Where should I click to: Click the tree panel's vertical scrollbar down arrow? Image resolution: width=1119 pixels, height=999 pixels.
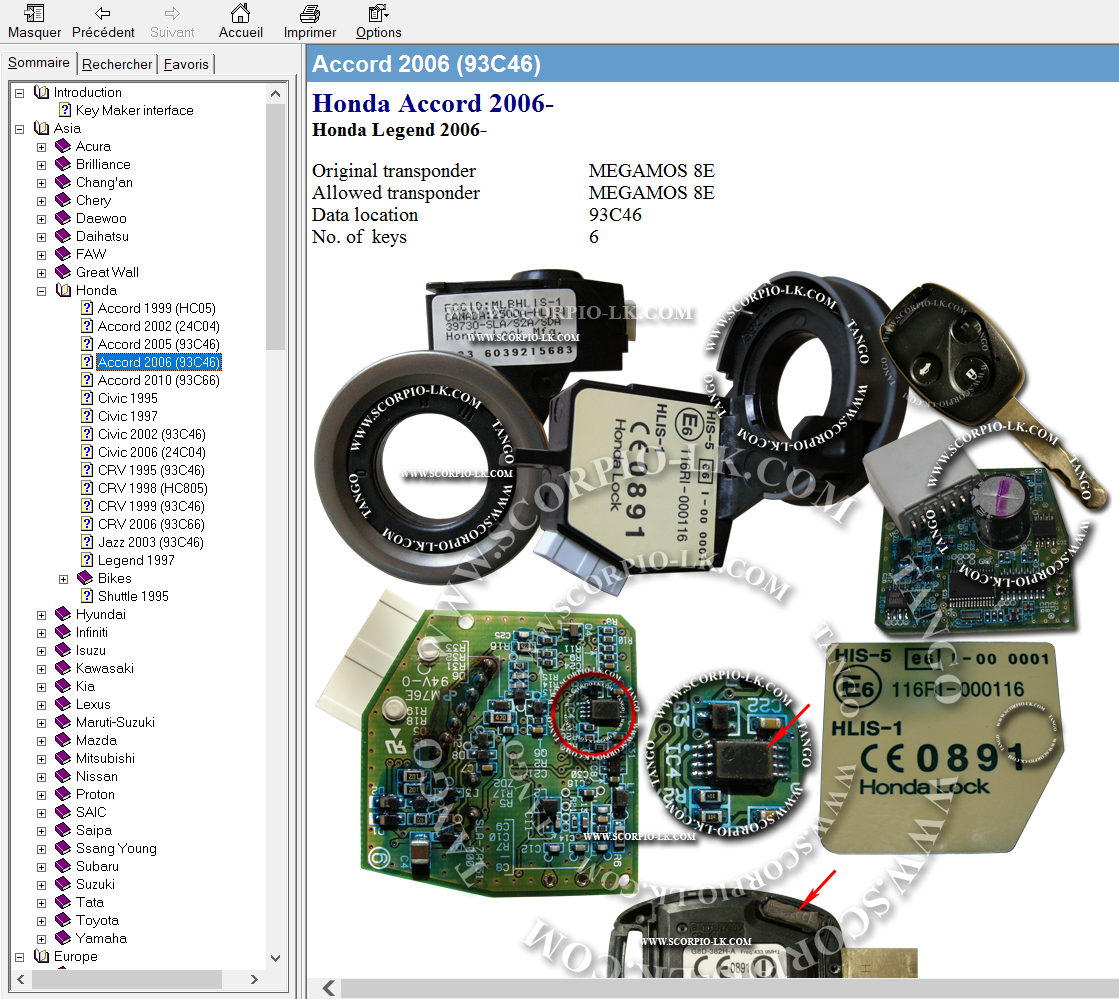point(277,955)
